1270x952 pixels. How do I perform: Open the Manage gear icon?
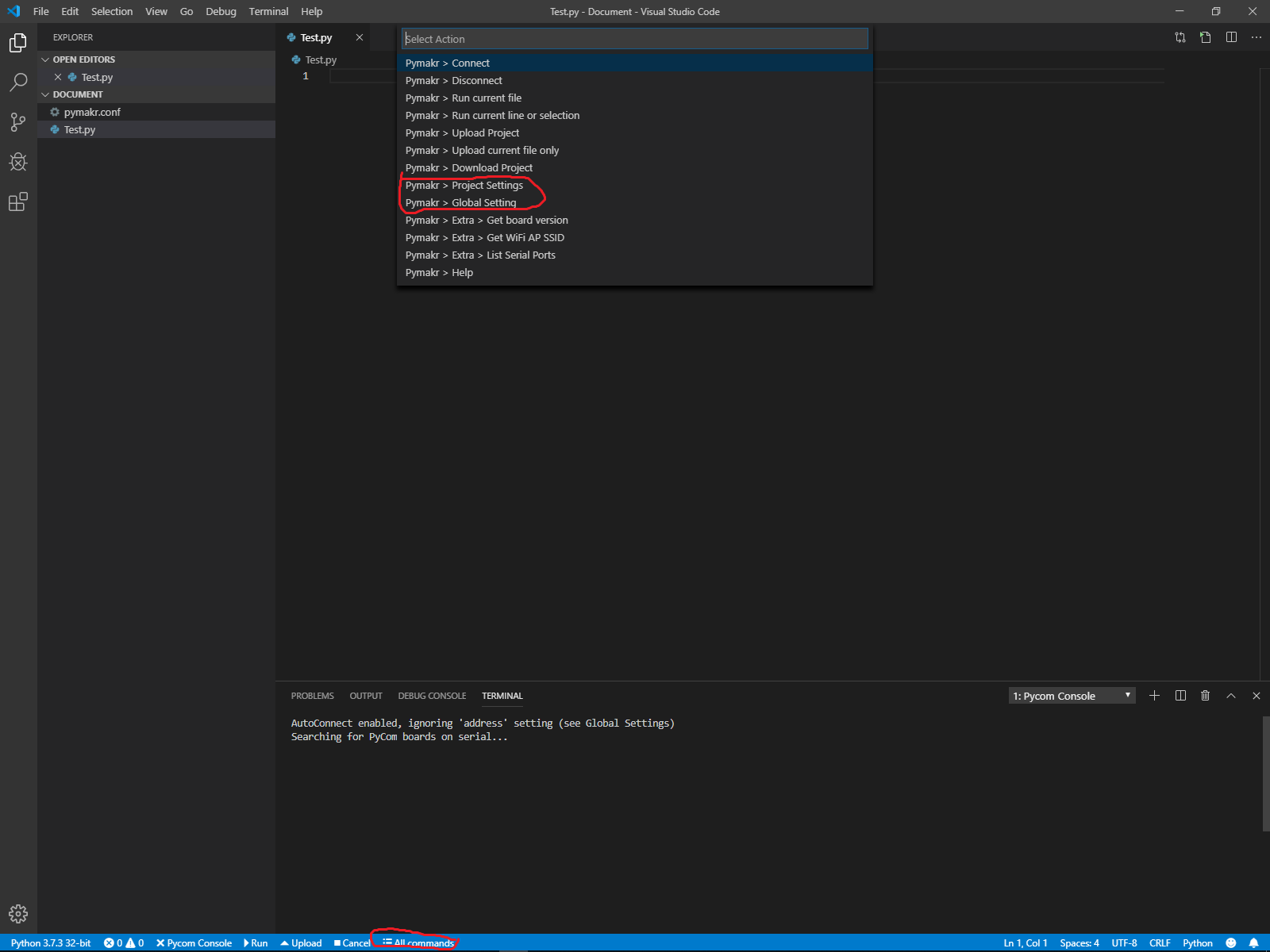[17, 914]
